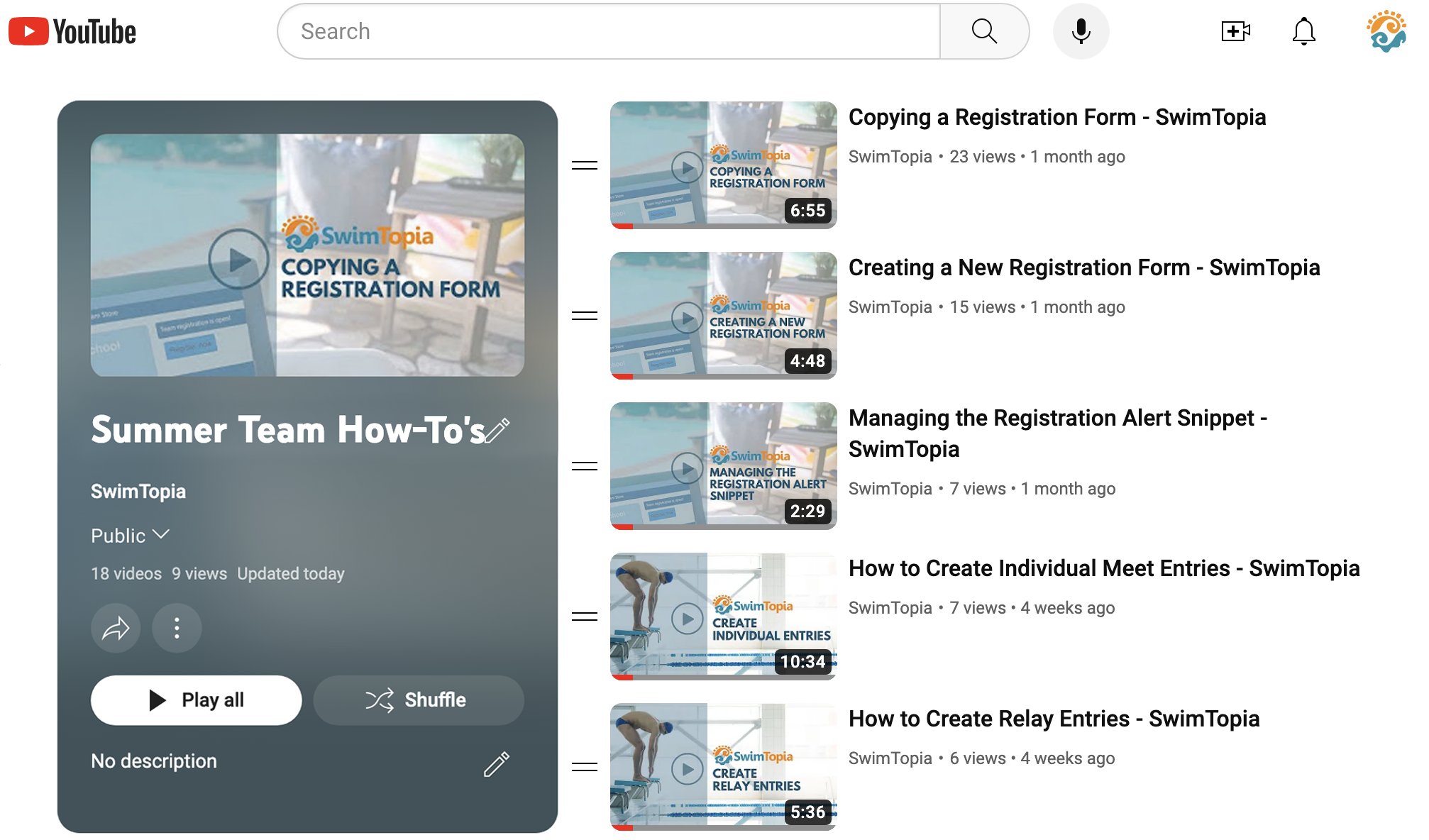This screenshot has width=1429, height=840.
Task: Expand the Public visibility dropdown
Action: coord(131,536)
